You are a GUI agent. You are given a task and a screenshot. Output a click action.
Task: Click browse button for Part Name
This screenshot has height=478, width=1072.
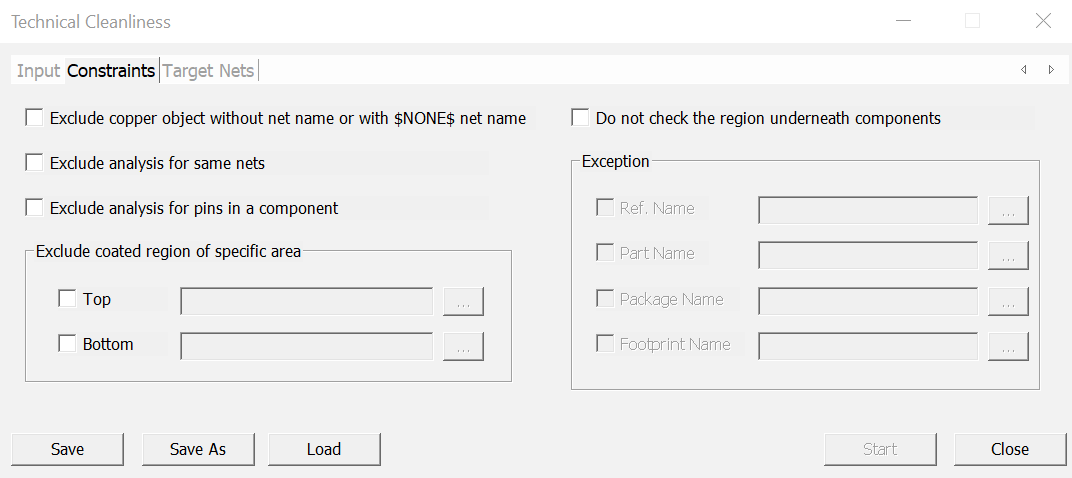(x=1008, y=255)
